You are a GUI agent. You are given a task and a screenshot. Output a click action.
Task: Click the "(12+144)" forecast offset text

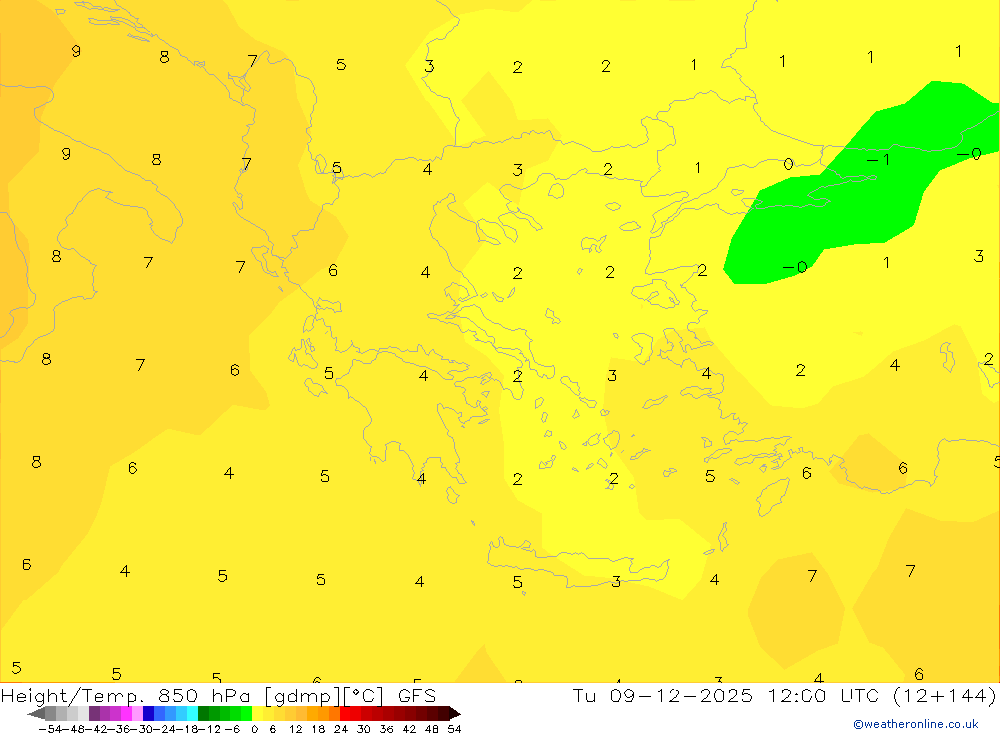coord(945,696)
